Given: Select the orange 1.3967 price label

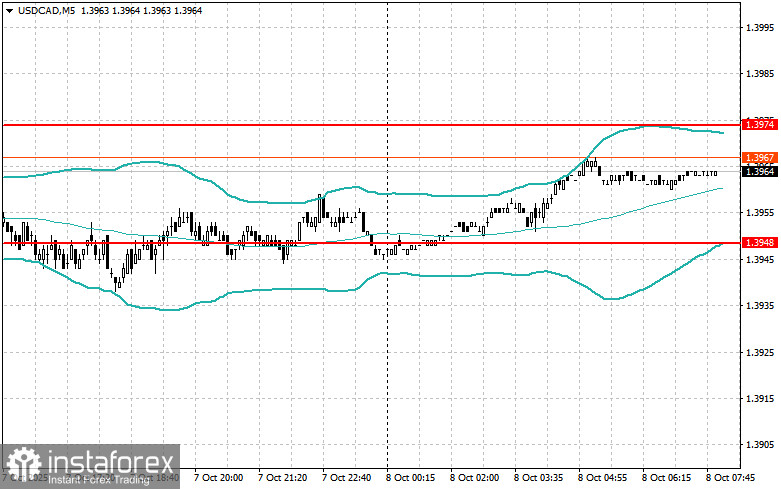Looking at the screenshot, I should pos(760,157).
